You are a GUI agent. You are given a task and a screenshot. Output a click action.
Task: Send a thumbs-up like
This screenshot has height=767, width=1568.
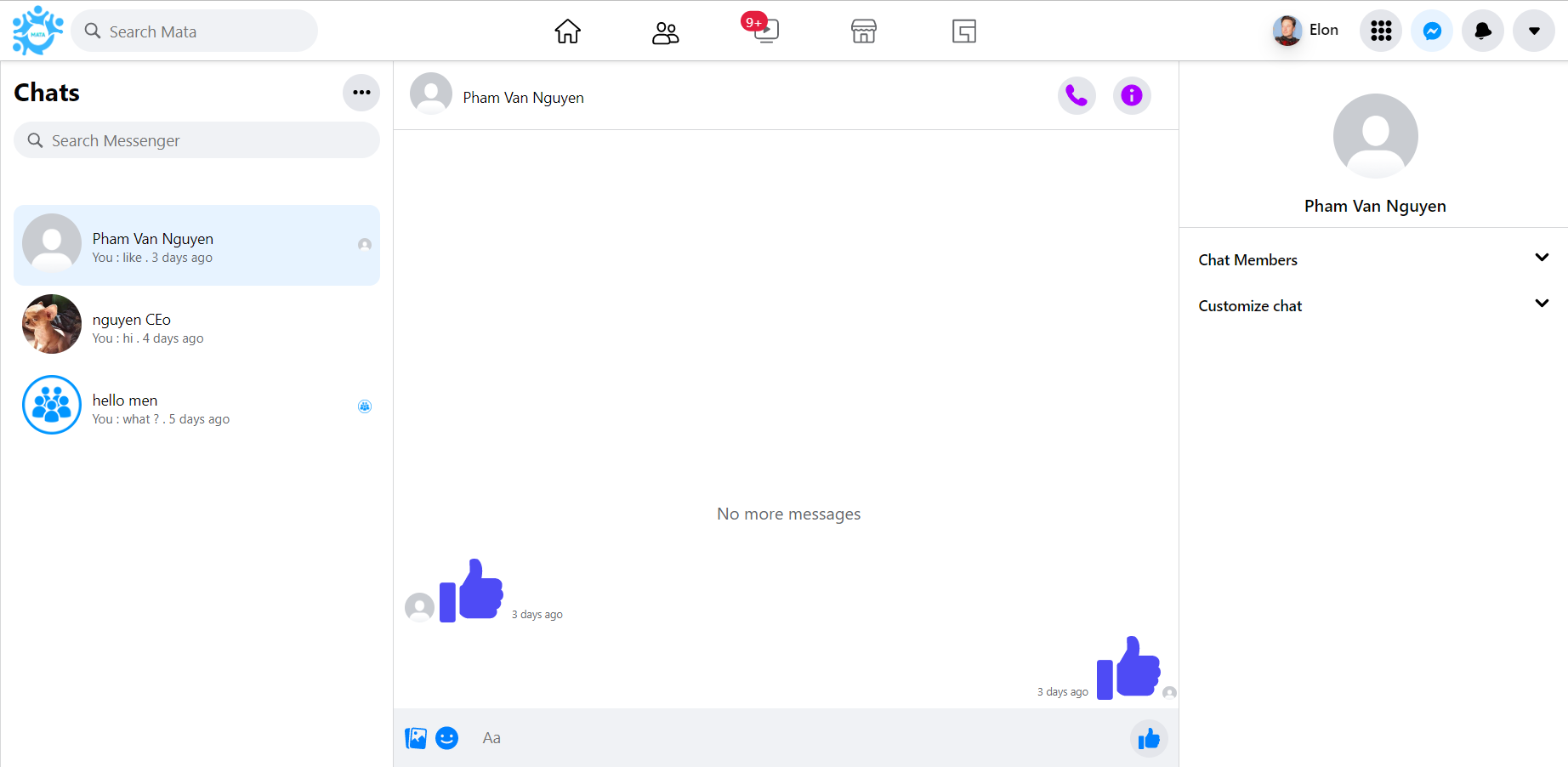(1149, 738)
